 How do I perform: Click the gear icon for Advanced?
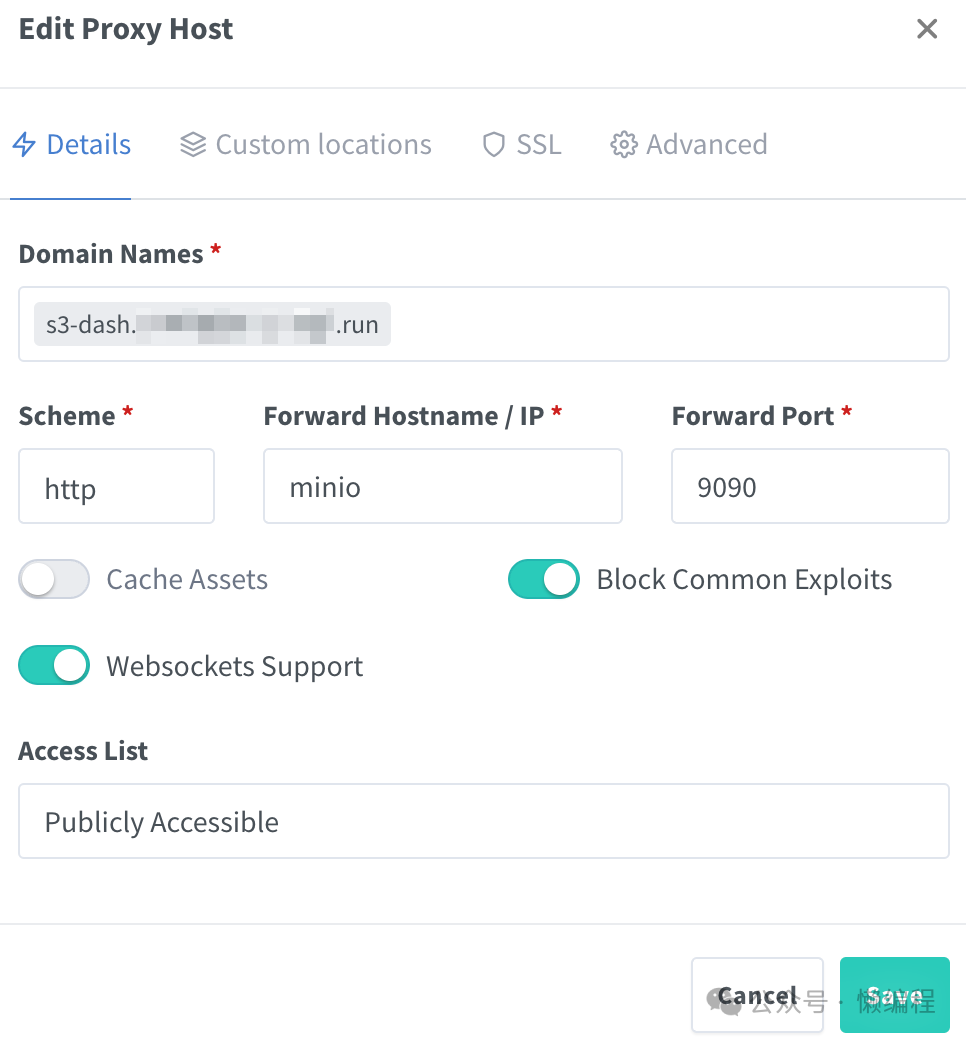(x=624, y=145)
